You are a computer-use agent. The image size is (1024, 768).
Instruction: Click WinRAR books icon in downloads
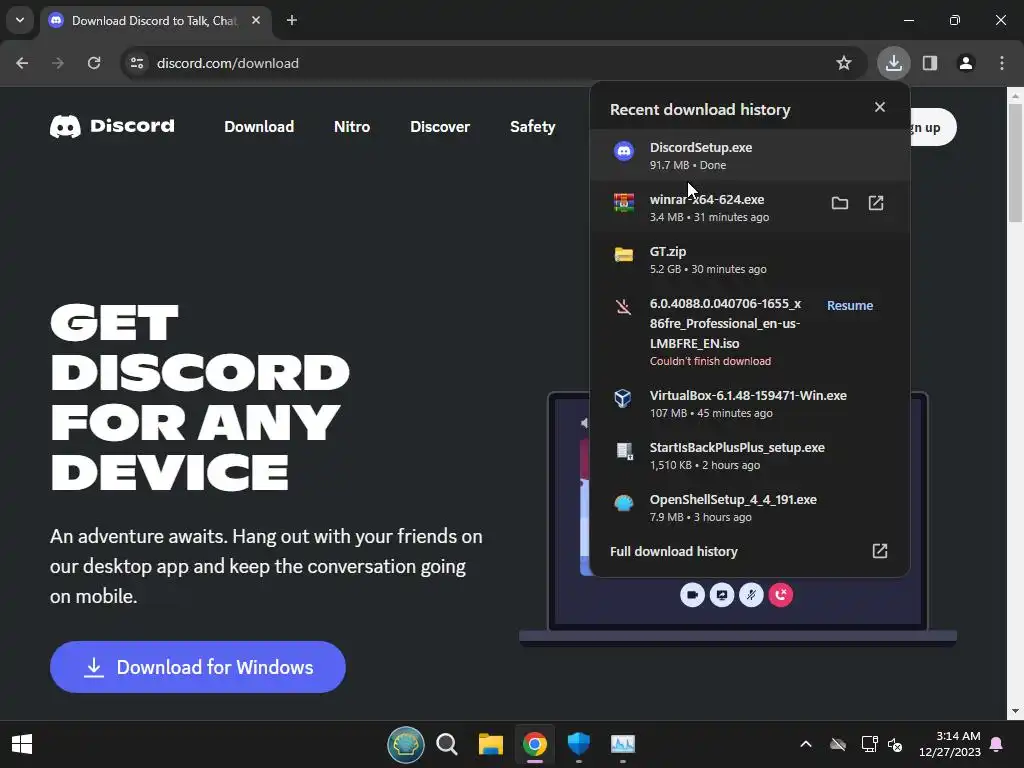point(624,202)
